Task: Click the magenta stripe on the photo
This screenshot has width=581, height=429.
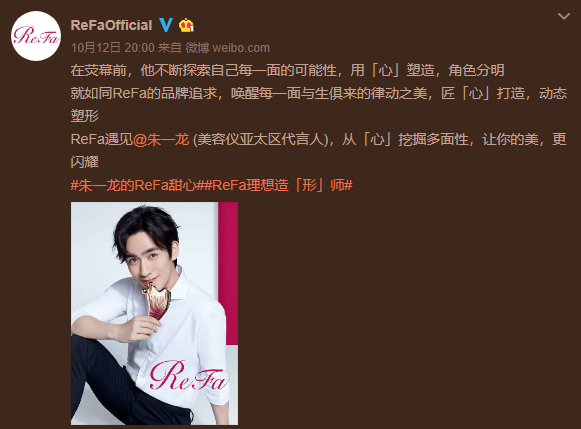Action: tap(228, 273)
